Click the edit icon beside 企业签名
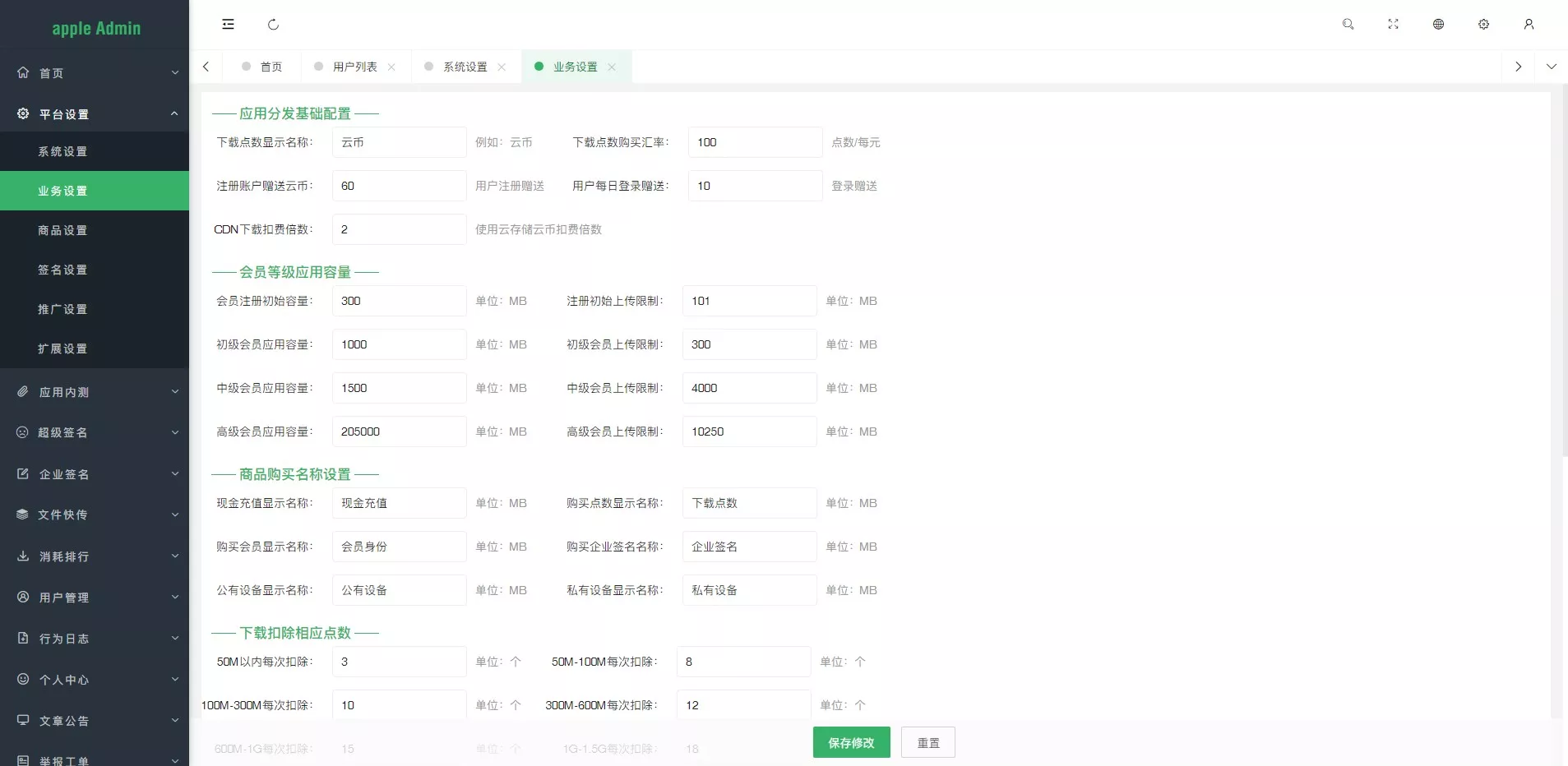Screen dimensions: 1568x766 (23, 473)
